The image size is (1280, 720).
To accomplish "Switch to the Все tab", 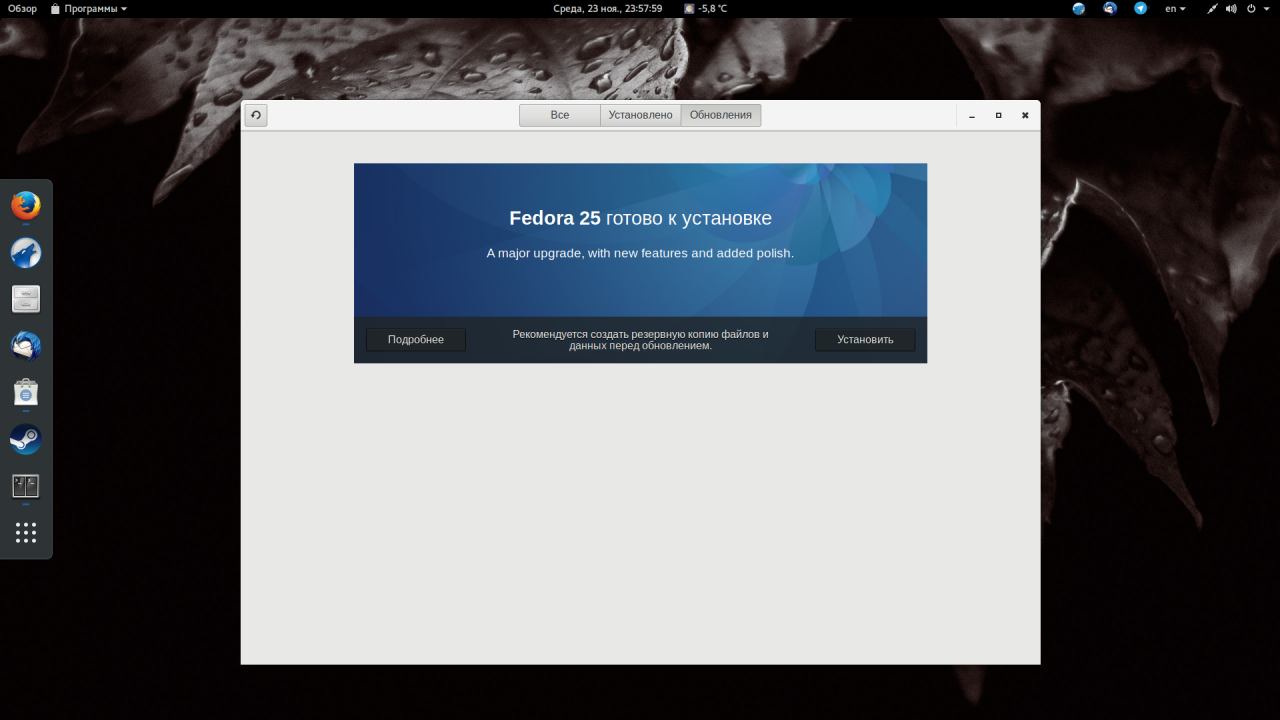I will point(560,115).
